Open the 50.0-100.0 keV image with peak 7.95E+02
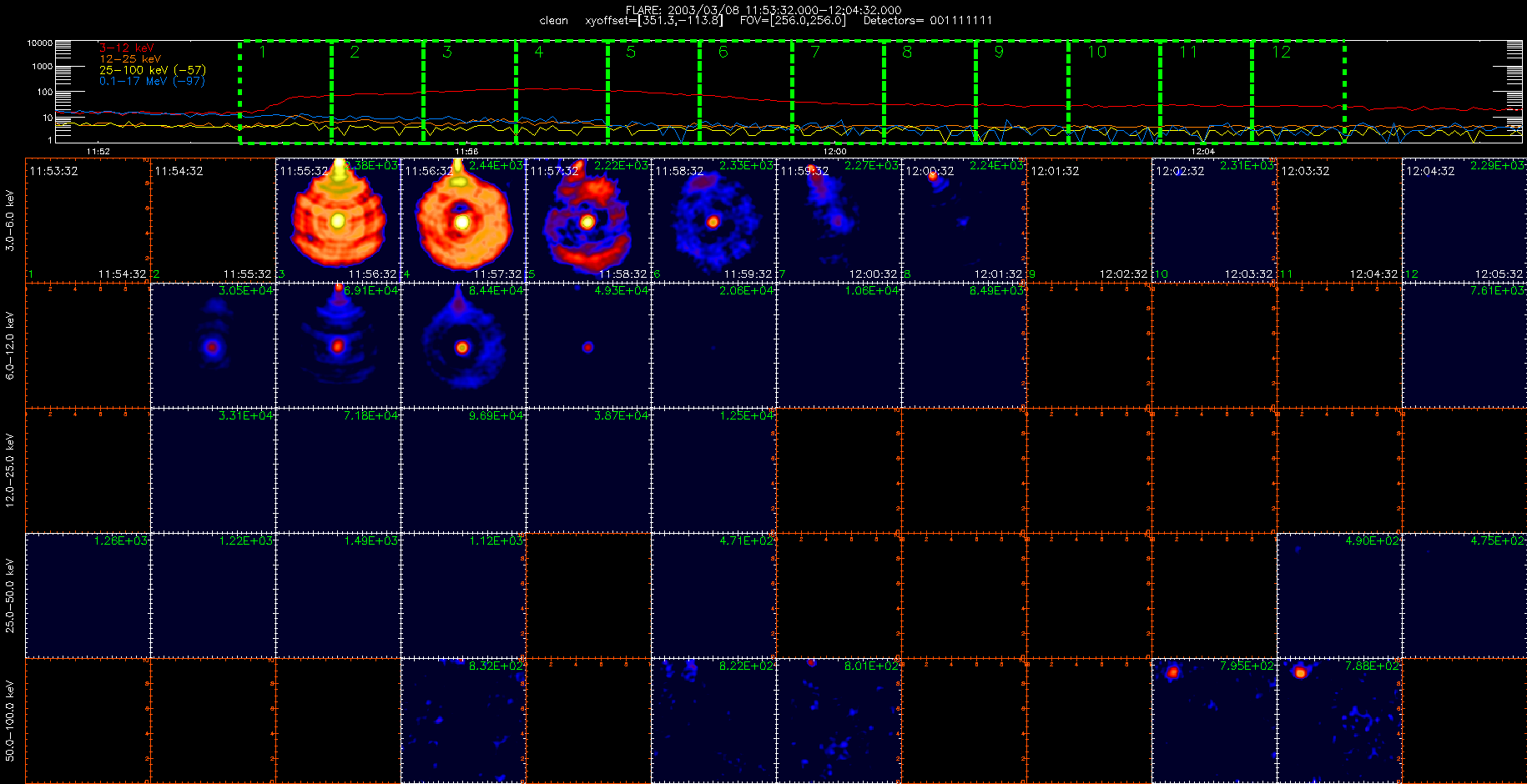 point(1214,721)
